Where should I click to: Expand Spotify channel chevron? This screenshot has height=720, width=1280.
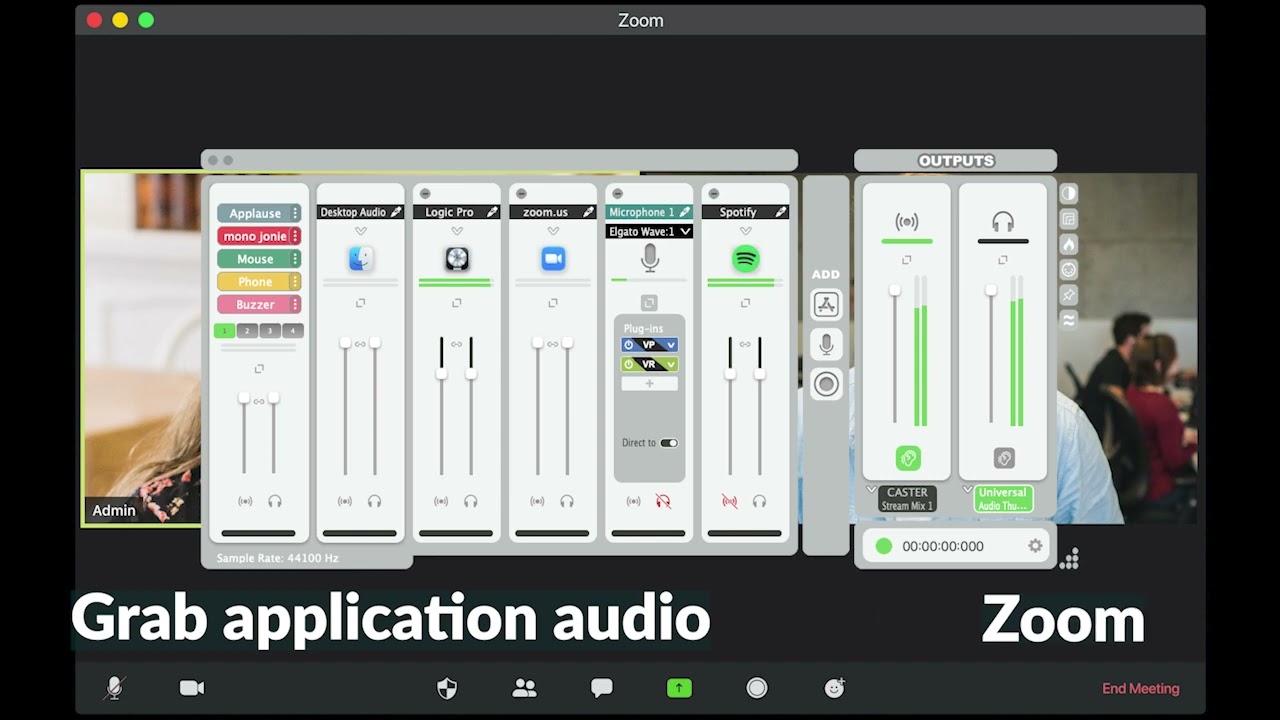(745, 231)
